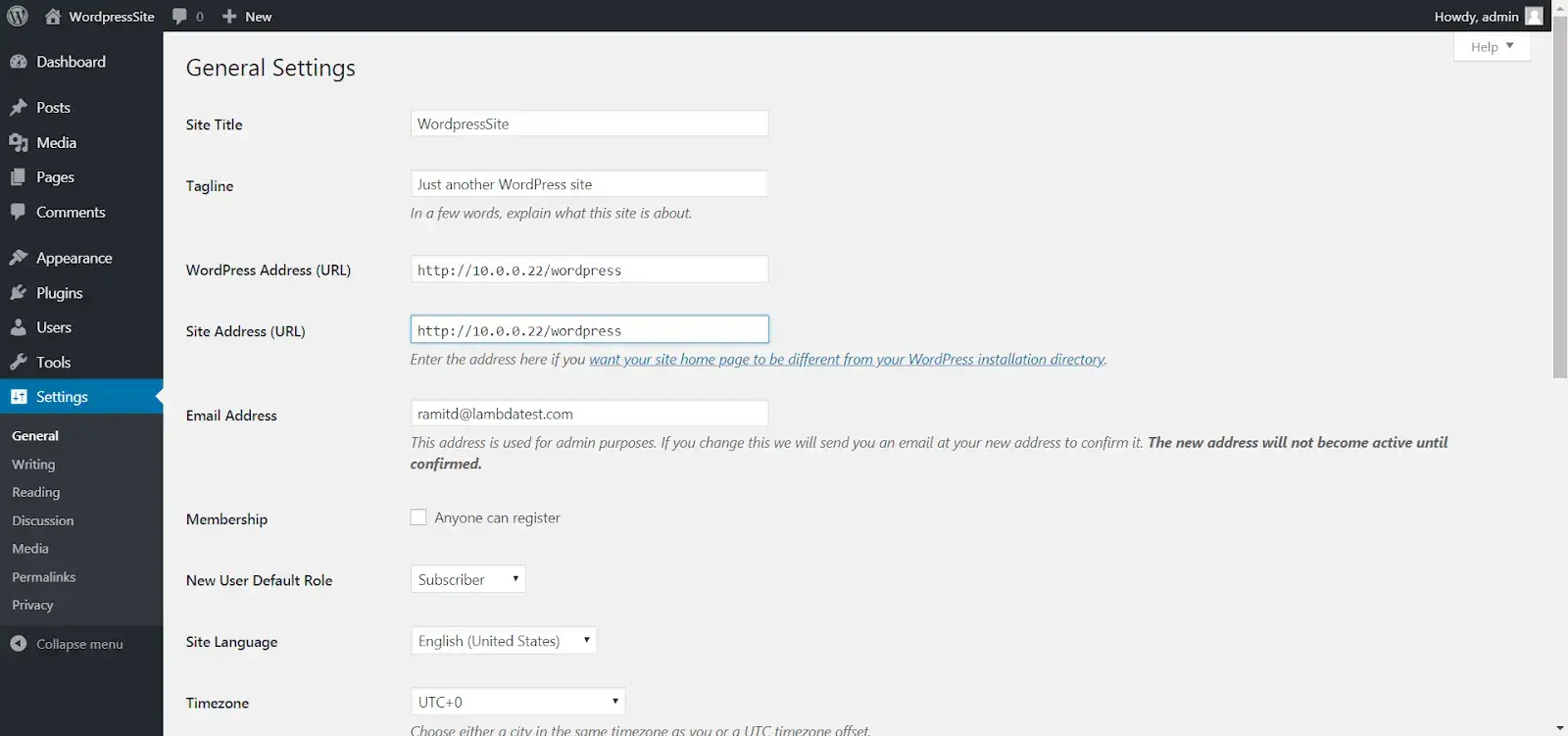1568x736 pixels.
Task: Open Dashboard via its gauge icon
Action: click(19, 62)
